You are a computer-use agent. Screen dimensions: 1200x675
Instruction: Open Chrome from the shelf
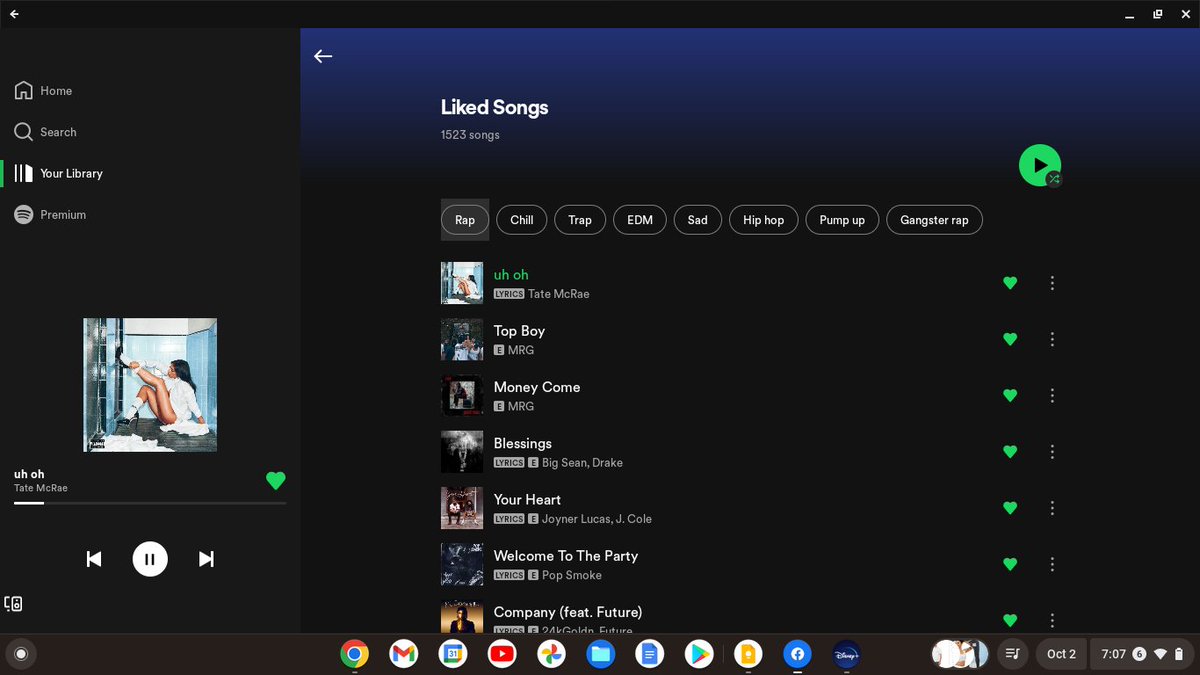point(354,654)
